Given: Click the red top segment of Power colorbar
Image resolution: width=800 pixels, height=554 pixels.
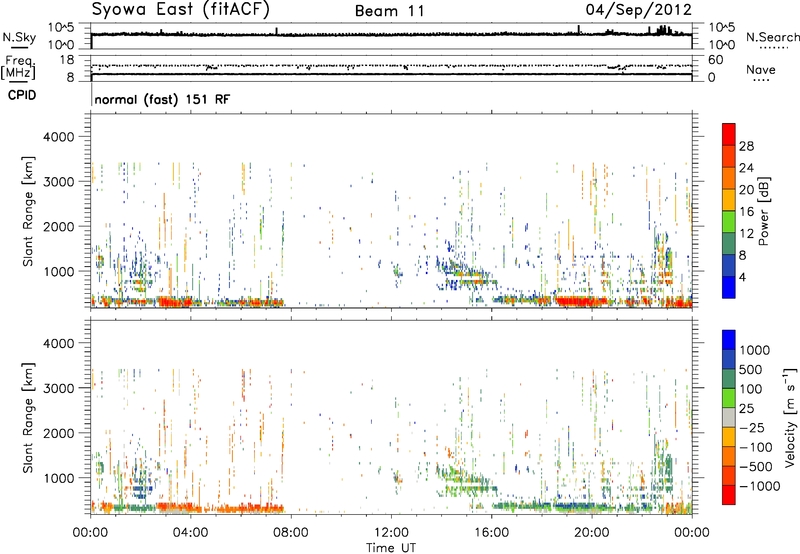Looking at the screenshot, I should [x=729, y=134].
